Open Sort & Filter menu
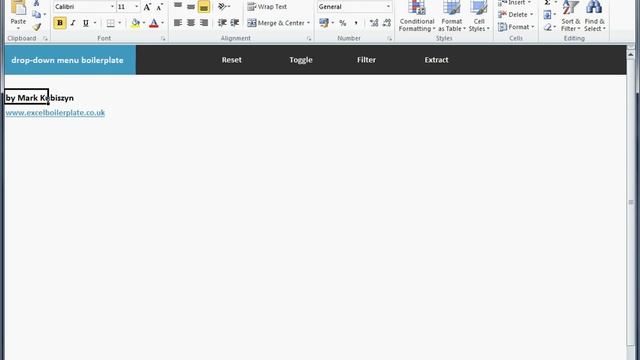 [571, 16]
